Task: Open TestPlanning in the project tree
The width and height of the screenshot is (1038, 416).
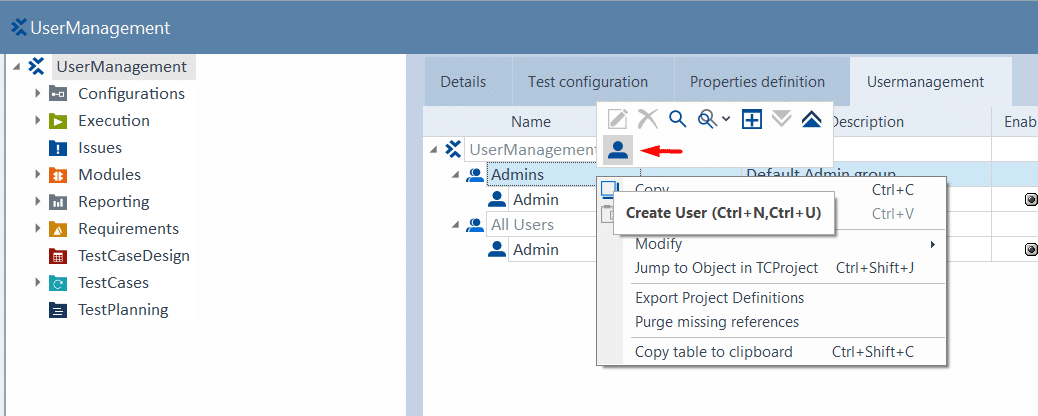Action: 123,310
